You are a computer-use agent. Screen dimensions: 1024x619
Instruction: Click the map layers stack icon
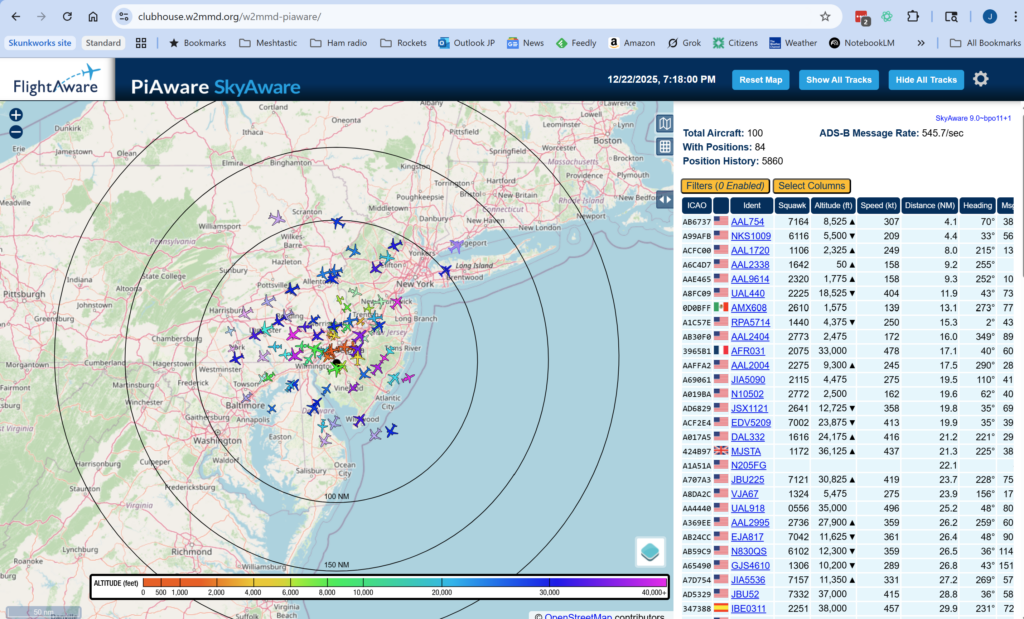click(650, 552)
